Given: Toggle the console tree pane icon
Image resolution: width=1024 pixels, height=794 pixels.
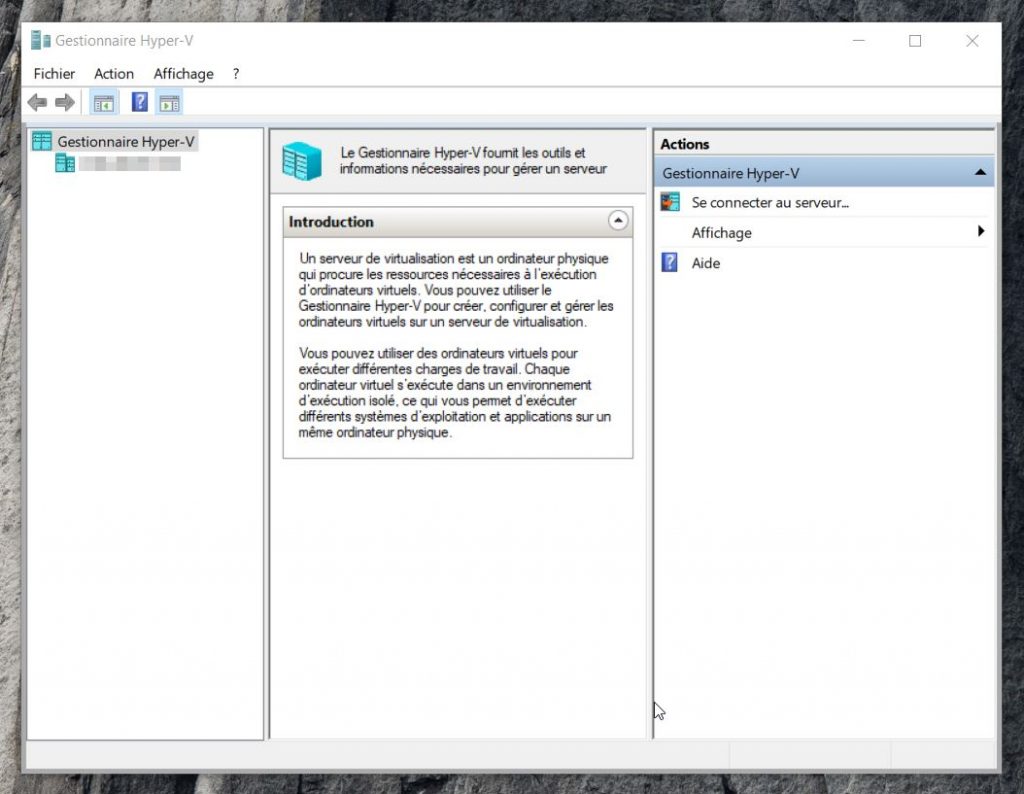Looking at the screenshot, I should pyautogui.click(x=104, y=103).
